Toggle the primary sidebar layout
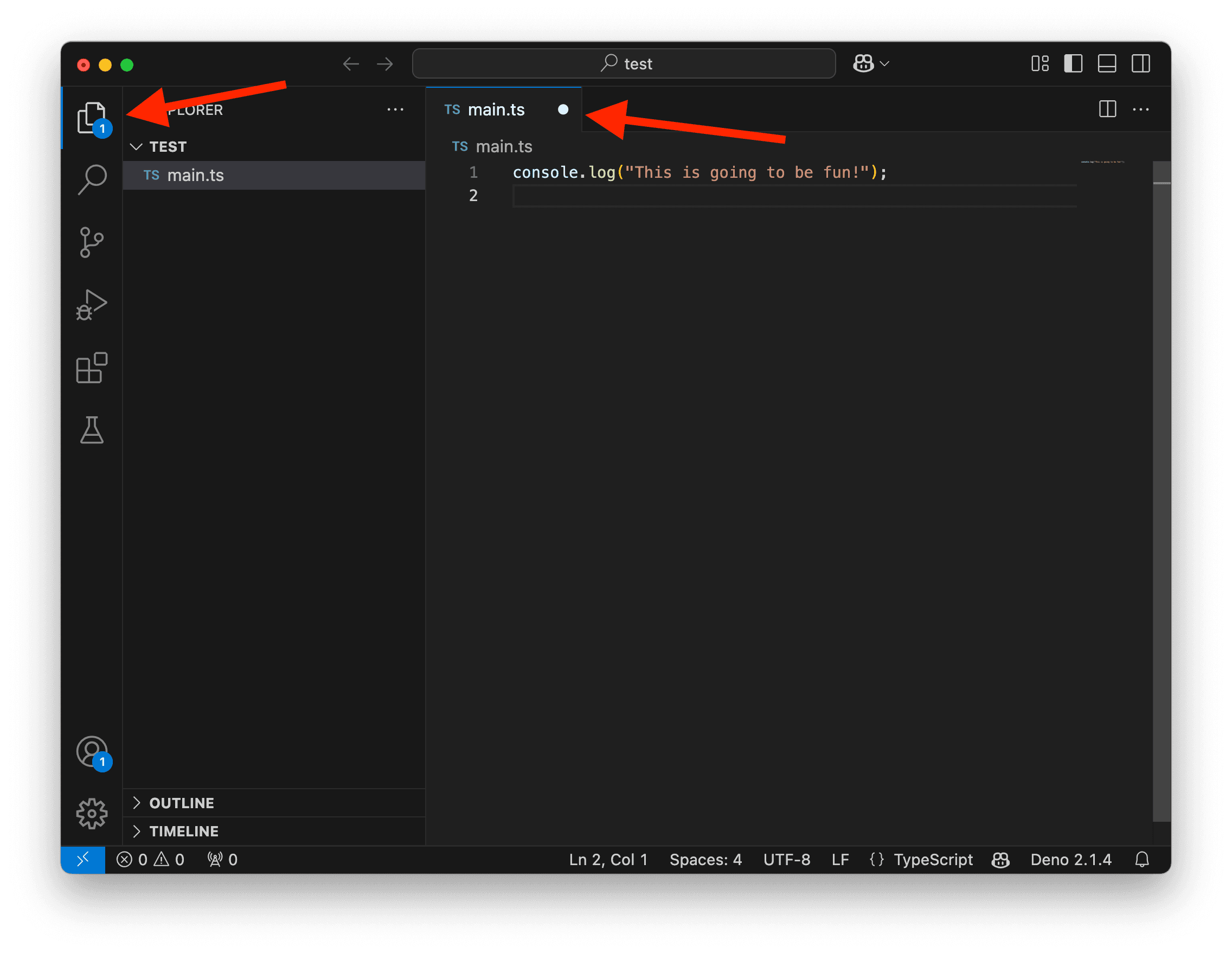This screenshot has height=954, width=1232. 1073,64
